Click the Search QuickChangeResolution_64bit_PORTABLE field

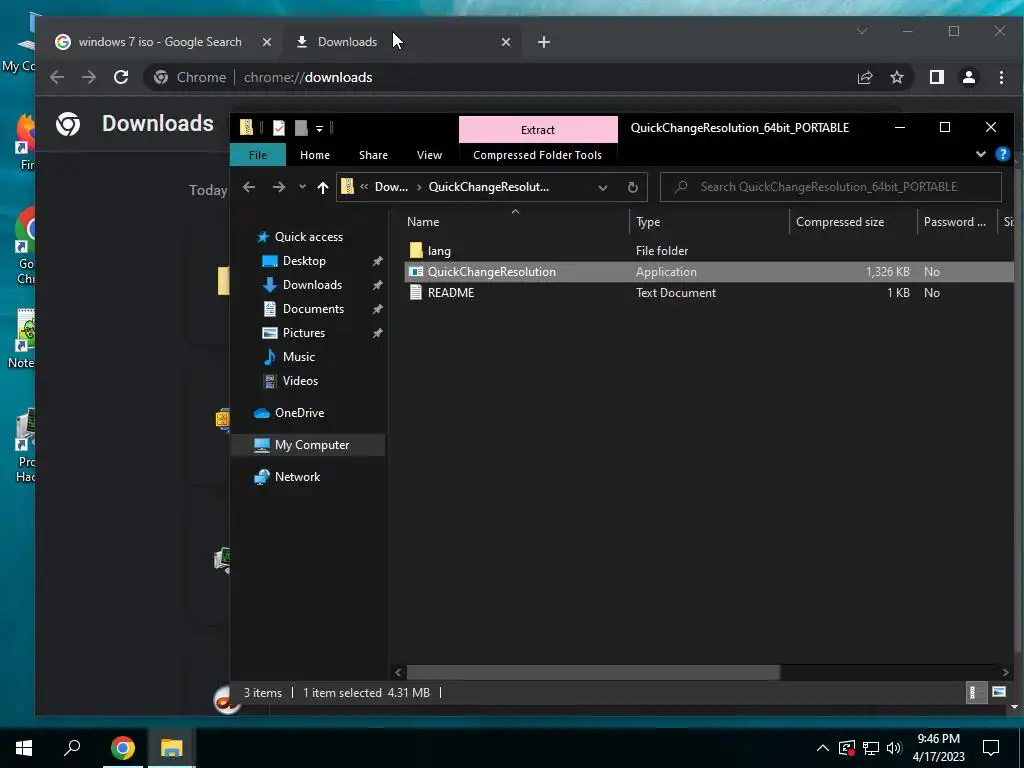click(831, 187)
